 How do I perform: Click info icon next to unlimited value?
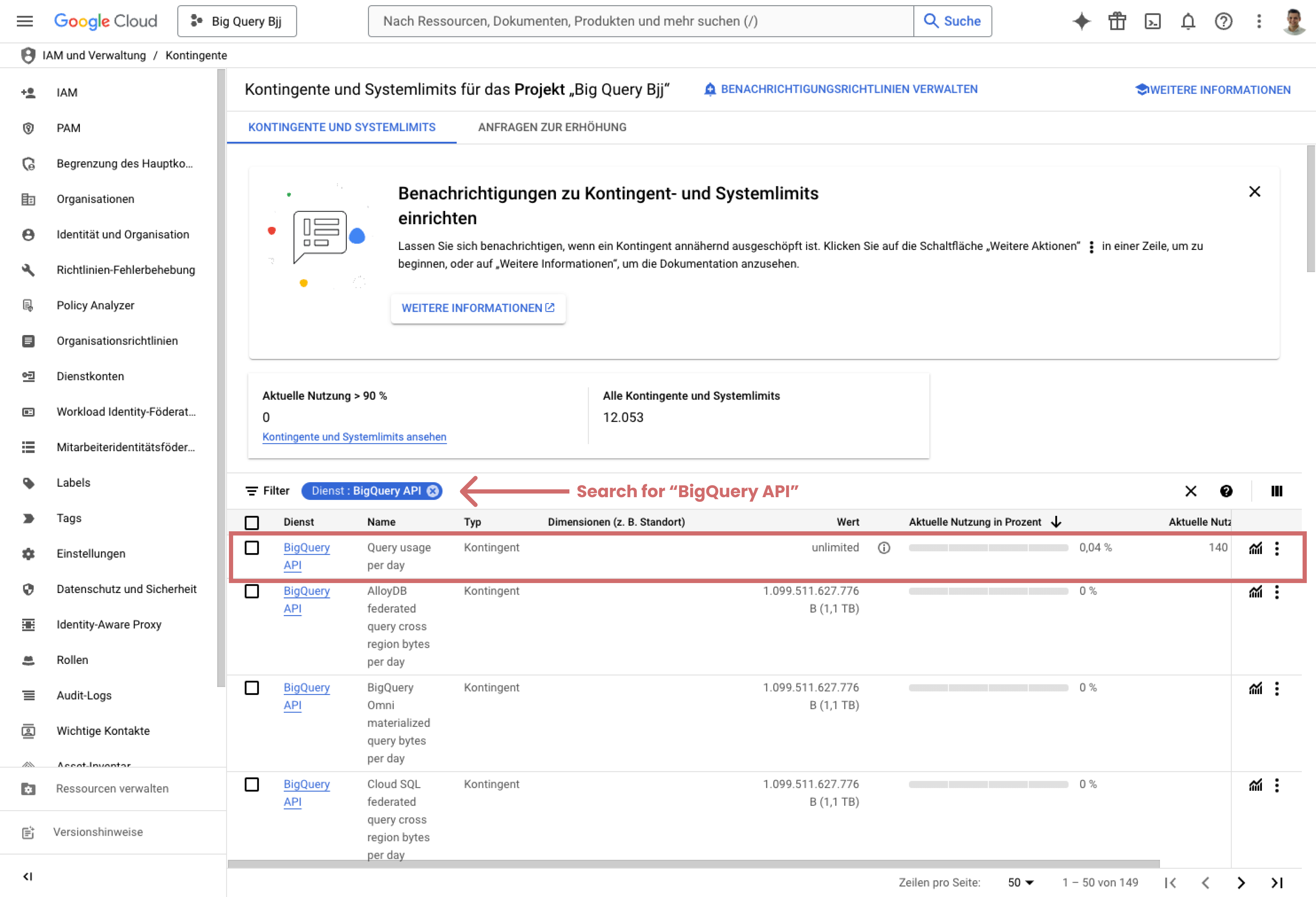click(883, 548)
